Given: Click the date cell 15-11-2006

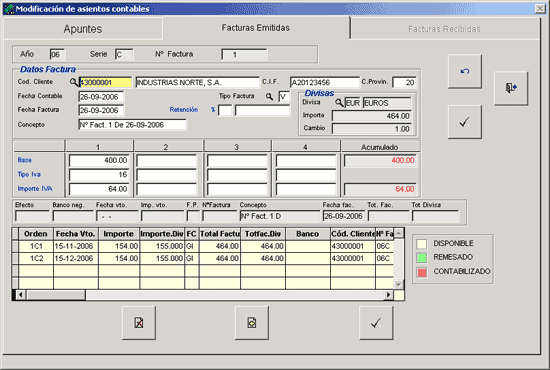Looking at the screenshot, I should coord(76,246).
